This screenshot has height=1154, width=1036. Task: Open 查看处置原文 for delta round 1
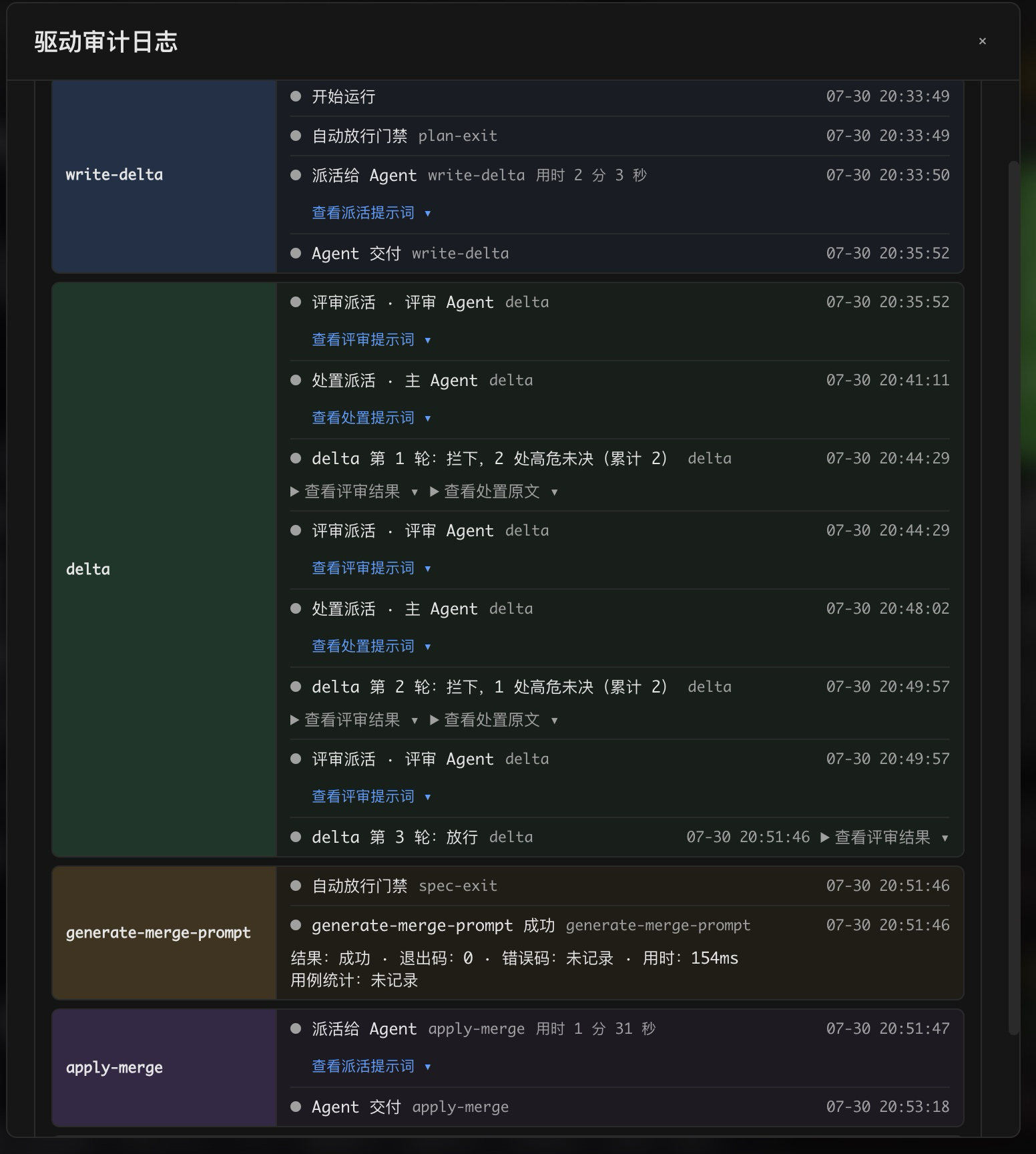494,492
